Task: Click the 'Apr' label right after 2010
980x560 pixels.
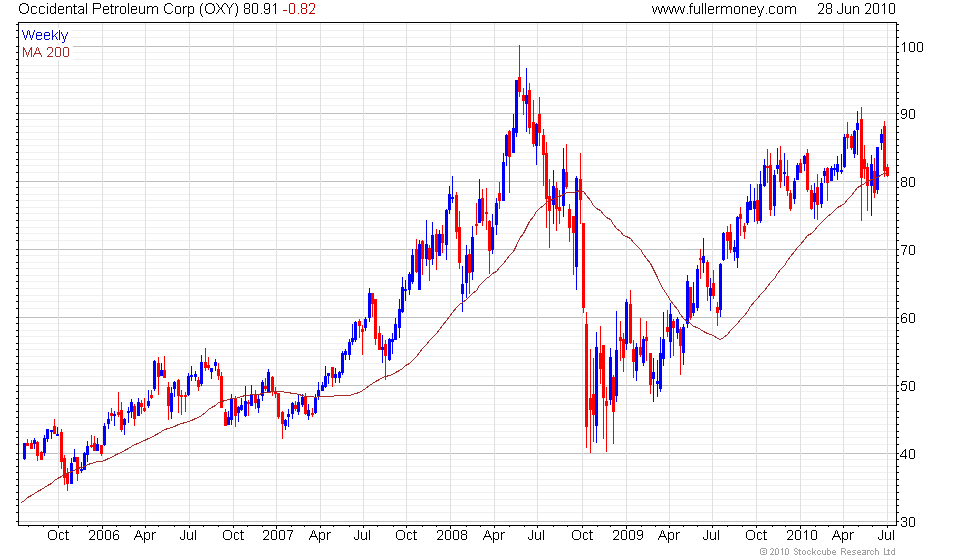Action: pyautogui.click(x=843, y=536)
